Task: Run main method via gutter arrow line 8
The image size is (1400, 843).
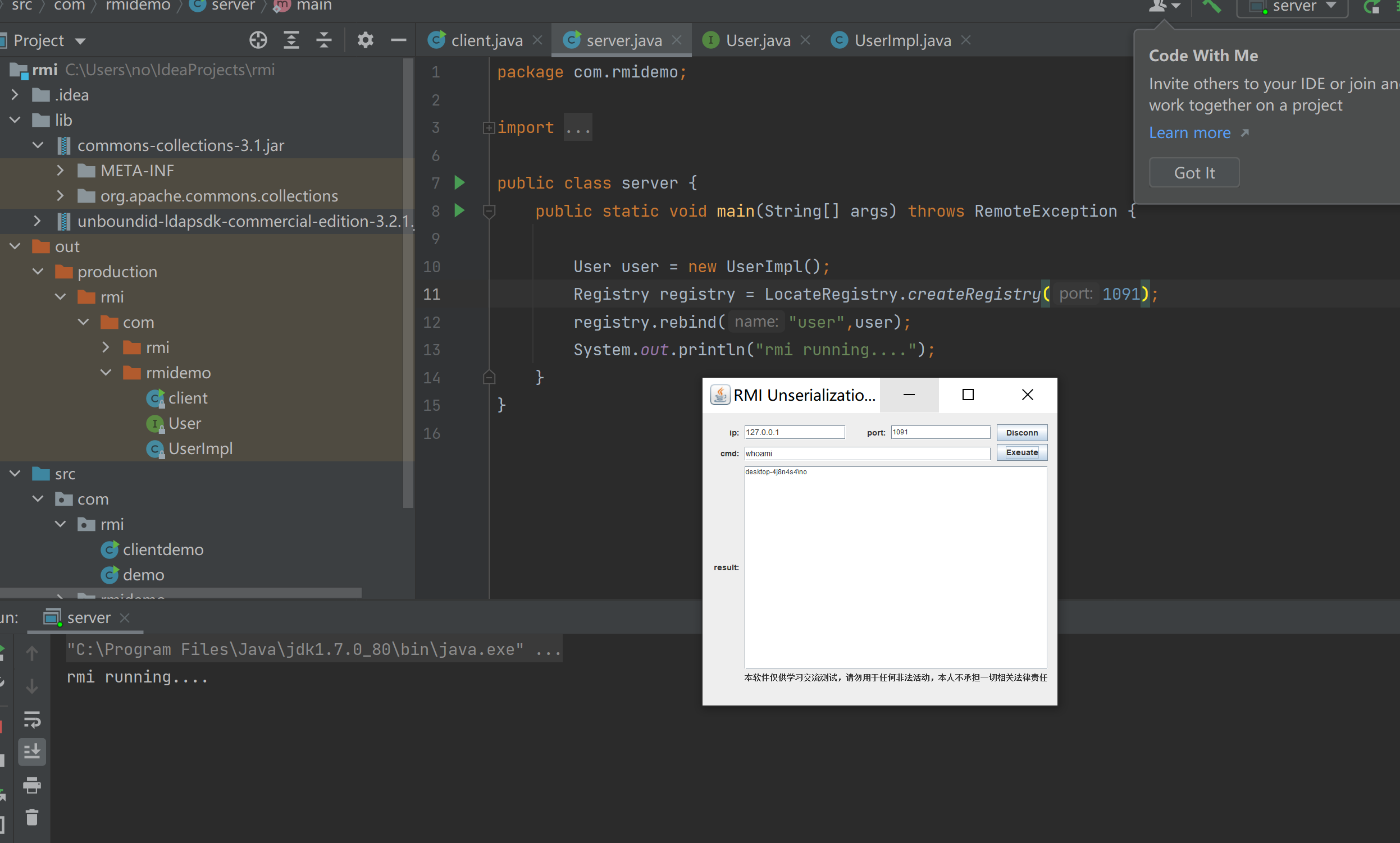Action: (x=460, y=210)
